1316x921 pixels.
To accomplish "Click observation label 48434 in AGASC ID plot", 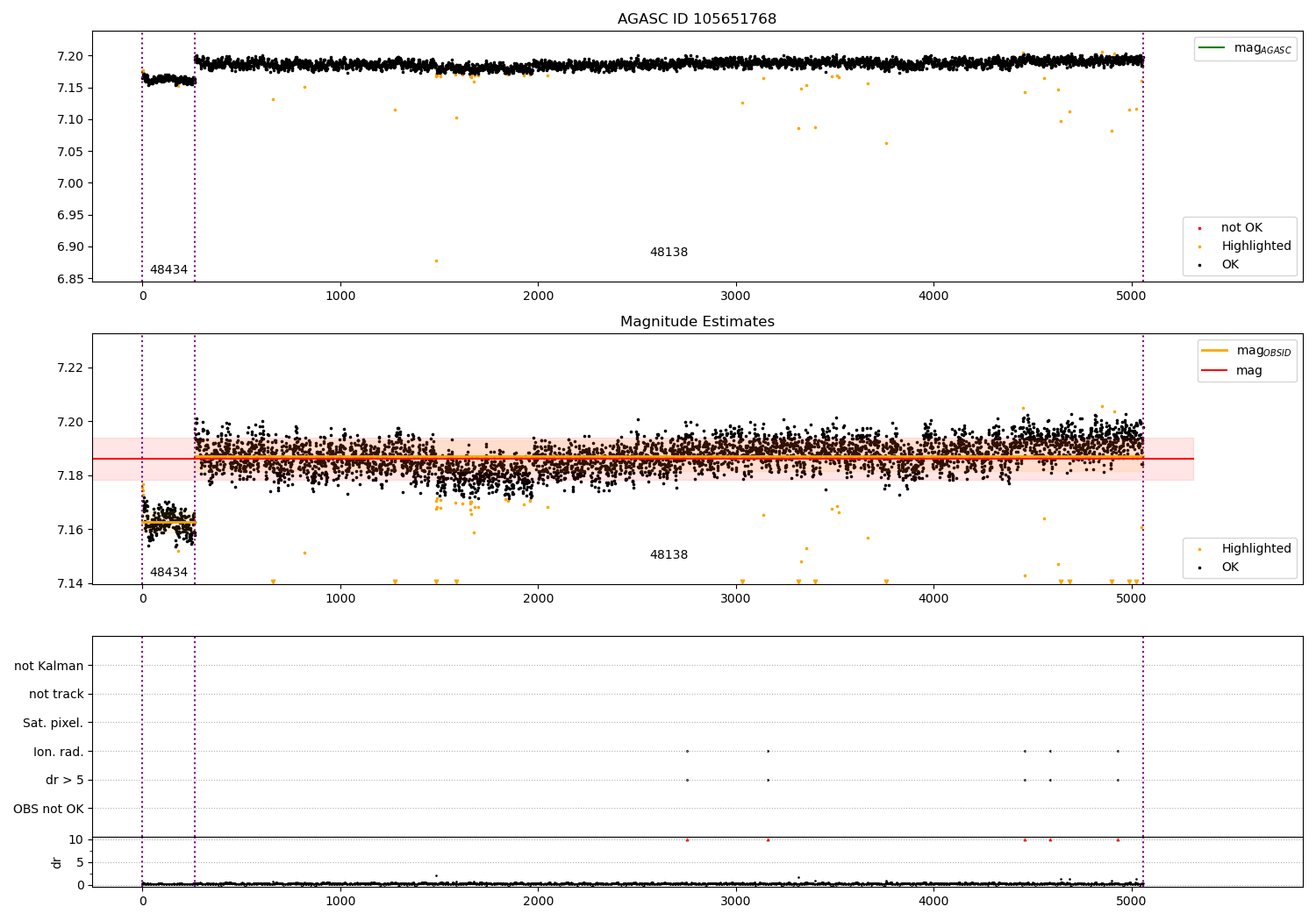I will click(168, 270).
